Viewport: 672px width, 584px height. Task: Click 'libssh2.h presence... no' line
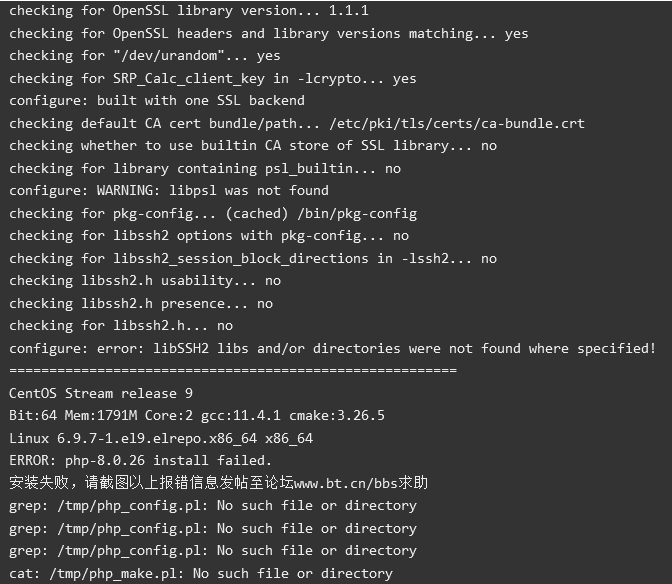(141, 303)
